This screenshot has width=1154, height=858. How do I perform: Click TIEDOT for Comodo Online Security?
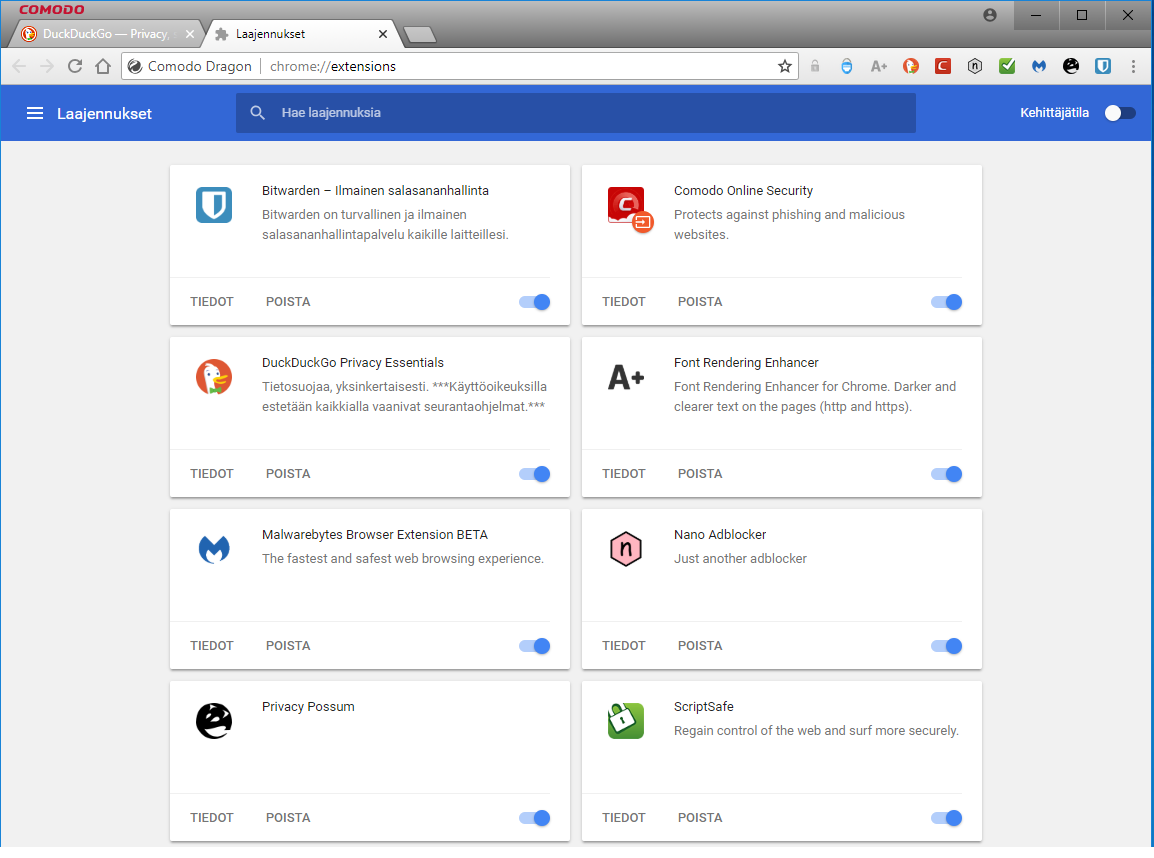pyautogui.click(x=624, y=302)
